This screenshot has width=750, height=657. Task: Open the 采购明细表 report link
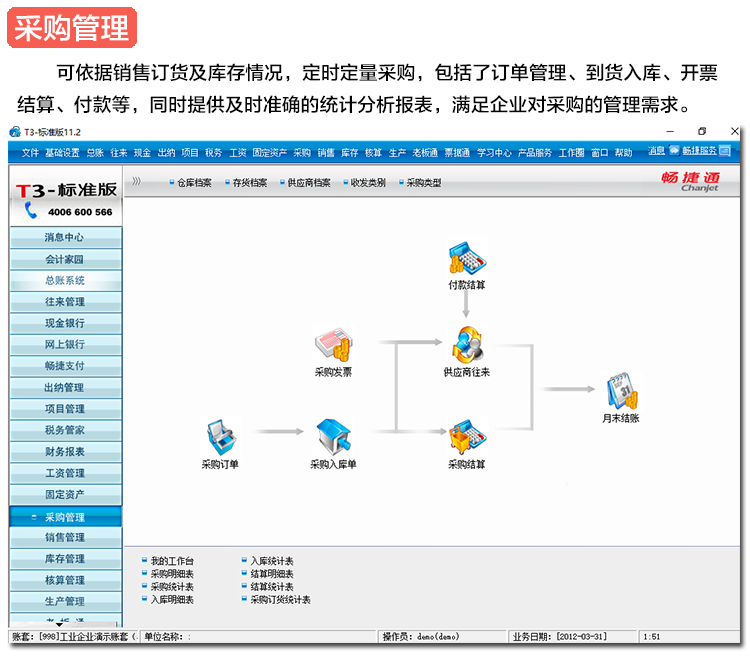click(172, 574)
